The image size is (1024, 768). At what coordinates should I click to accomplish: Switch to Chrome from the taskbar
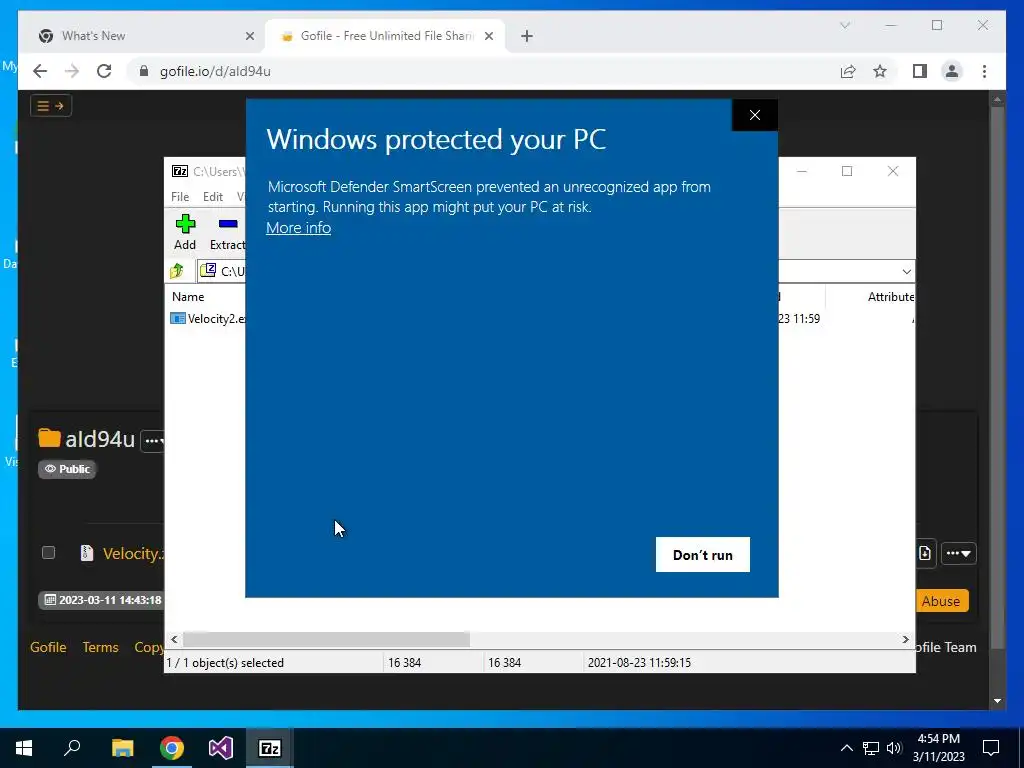(172, 748)
